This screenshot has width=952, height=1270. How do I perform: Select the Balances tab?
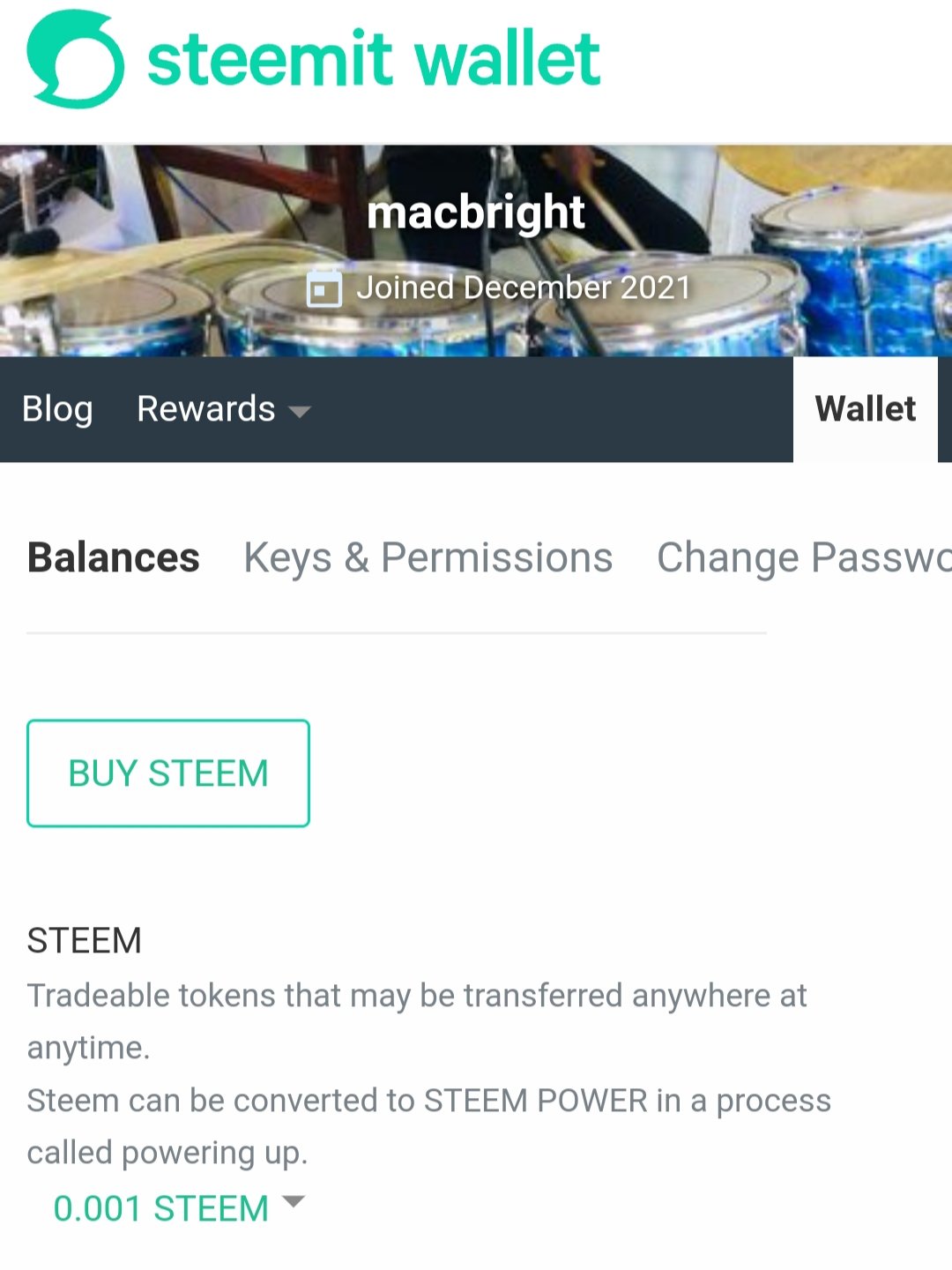(114, 557)
